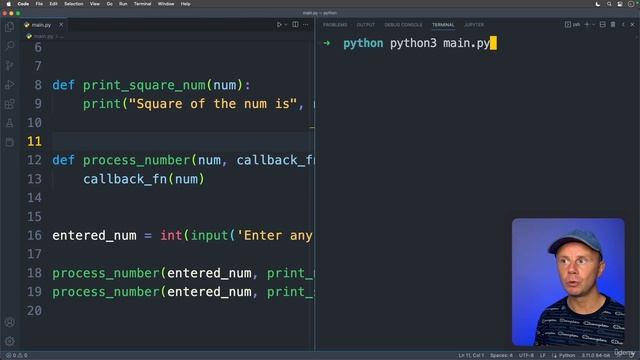Open the Apple menu
This screenshot has height=360, width=640.
9,4
